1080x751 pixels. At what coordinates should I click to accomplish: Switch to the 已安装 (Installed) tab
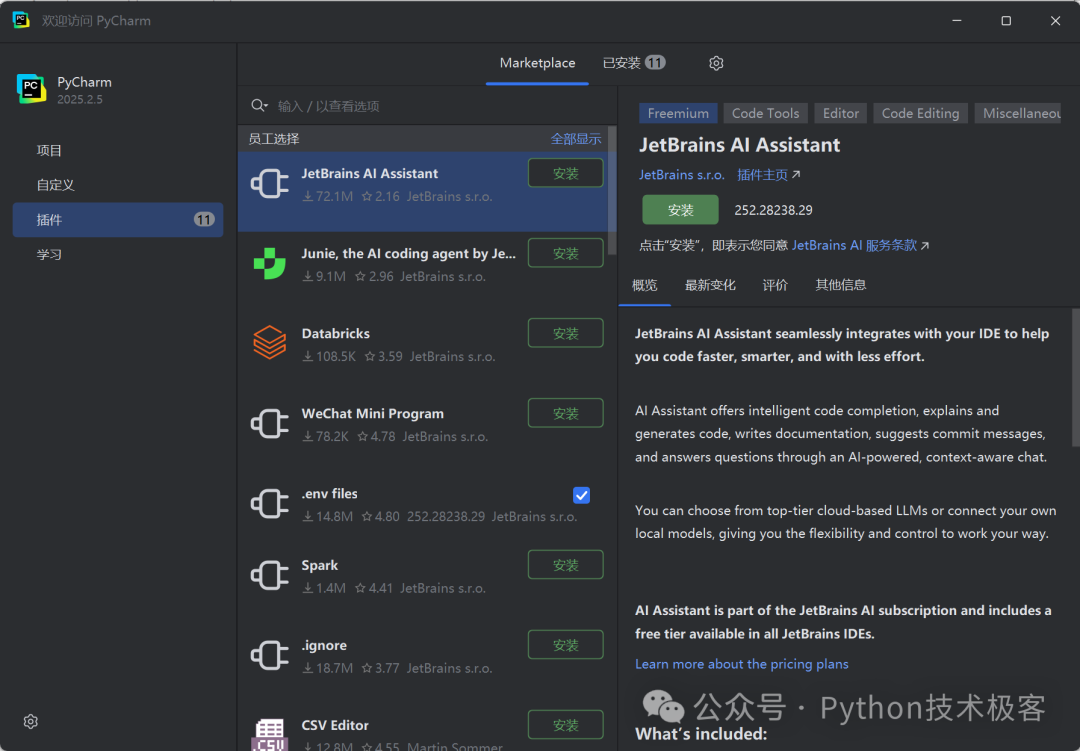coord(634,63)
